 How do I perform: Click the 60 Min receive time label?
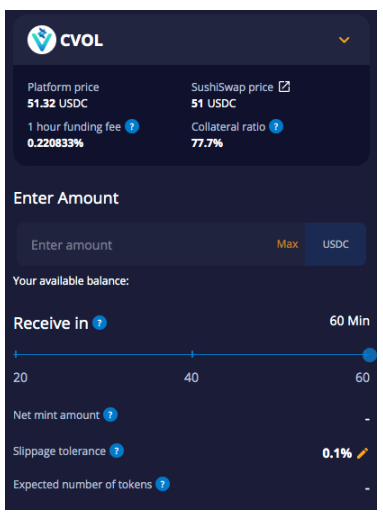pos(349,321)
